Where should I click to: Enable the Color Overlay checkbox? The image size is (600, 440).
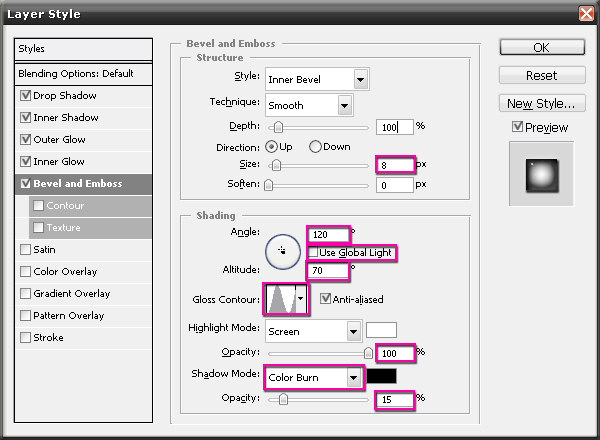point(26,272)
